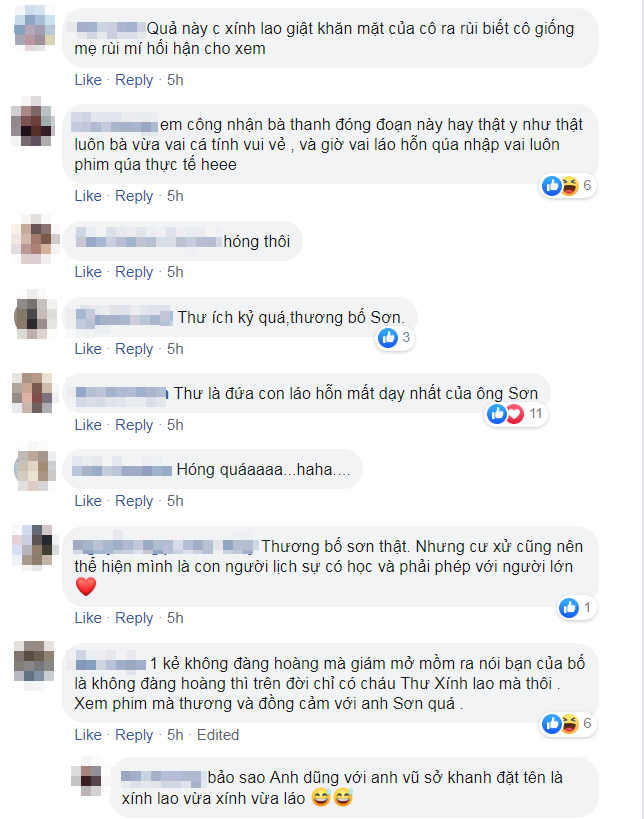
Task: Click 5h timestamp under 'em công nhận' comment
Action: 175,196
